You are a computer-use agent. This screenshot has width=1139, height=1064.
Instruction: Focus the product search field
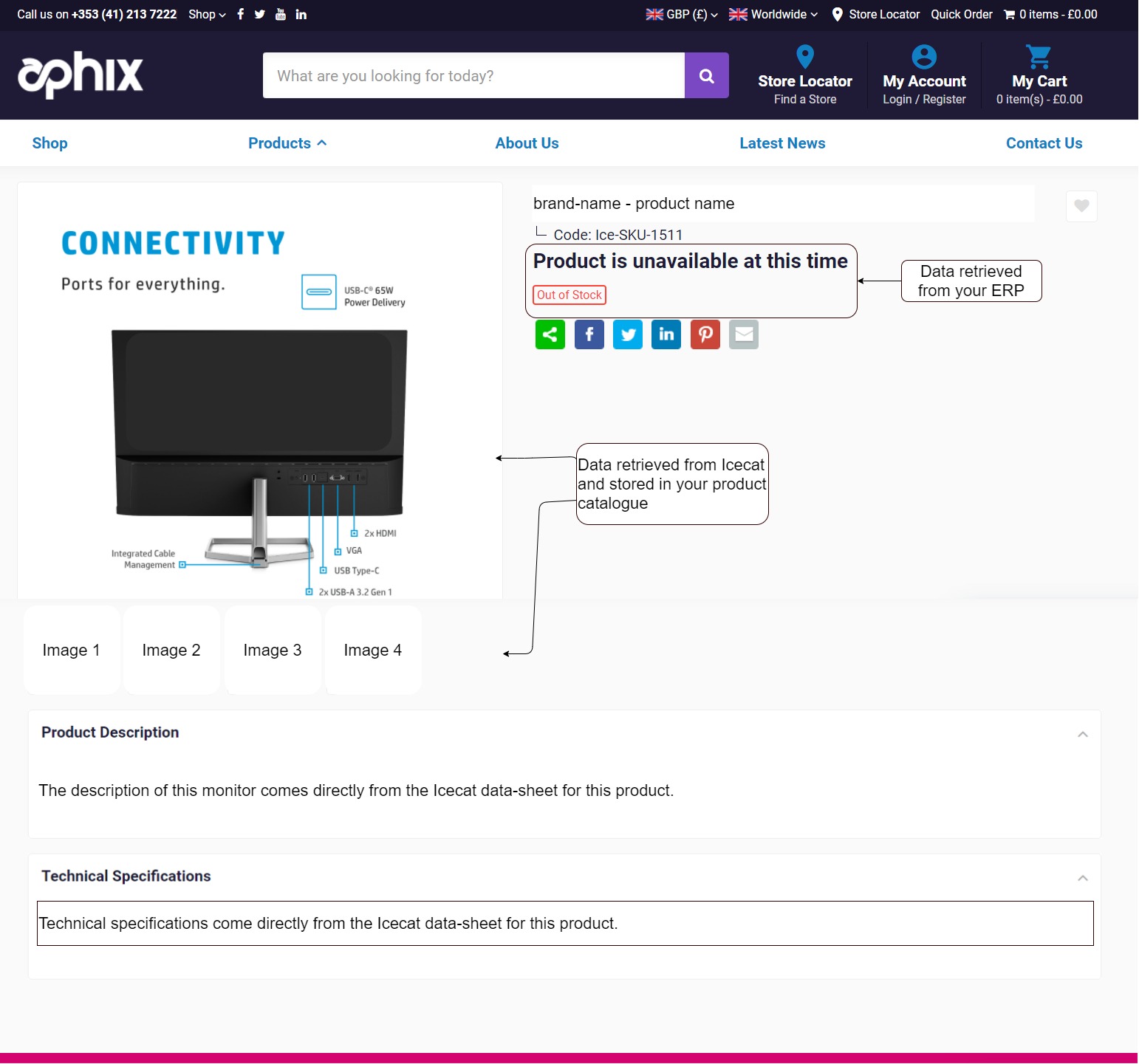(x=473, y=75)
